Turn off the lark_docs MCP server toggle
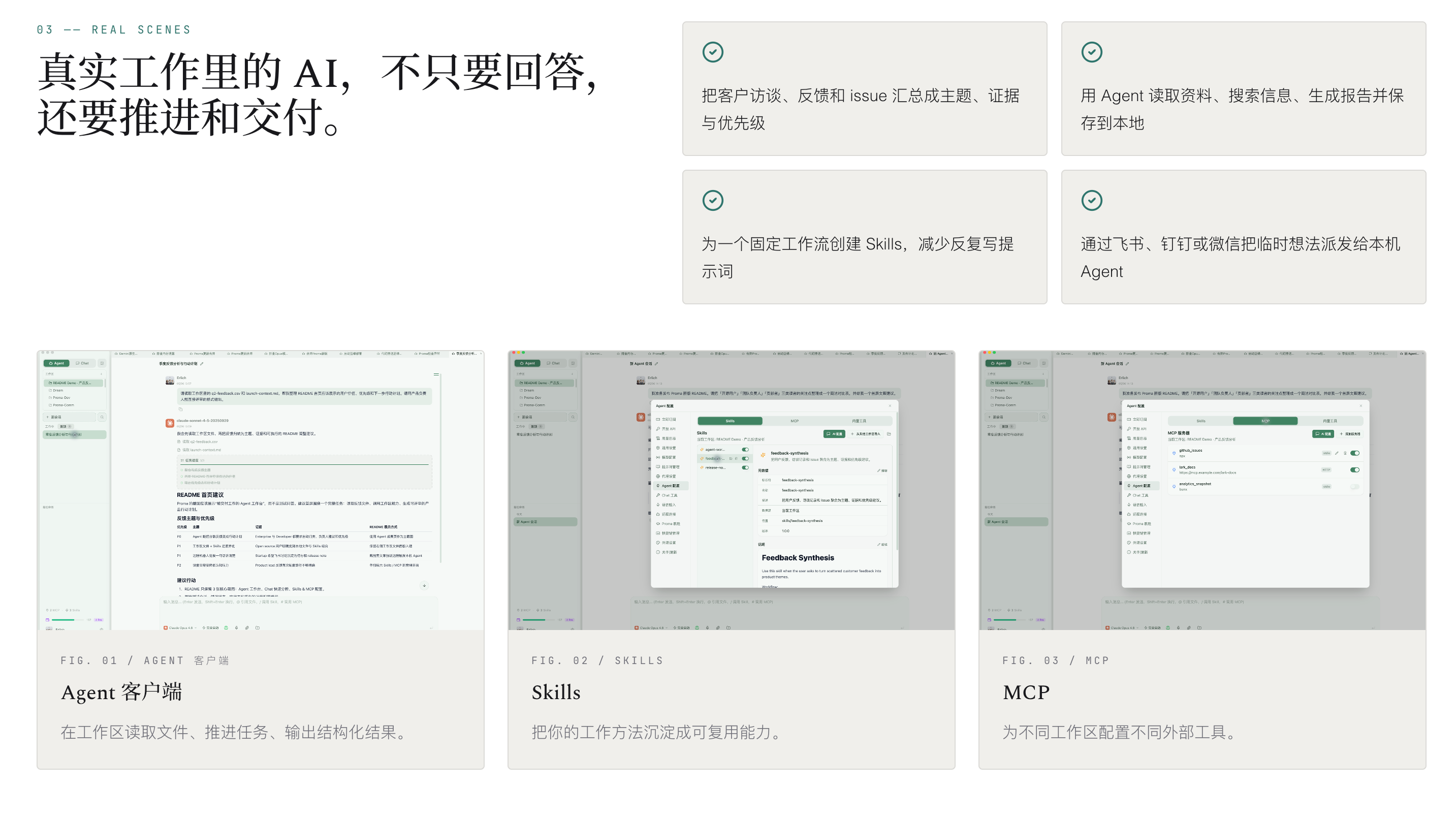1456x817 pixels. coord(1355,470)
